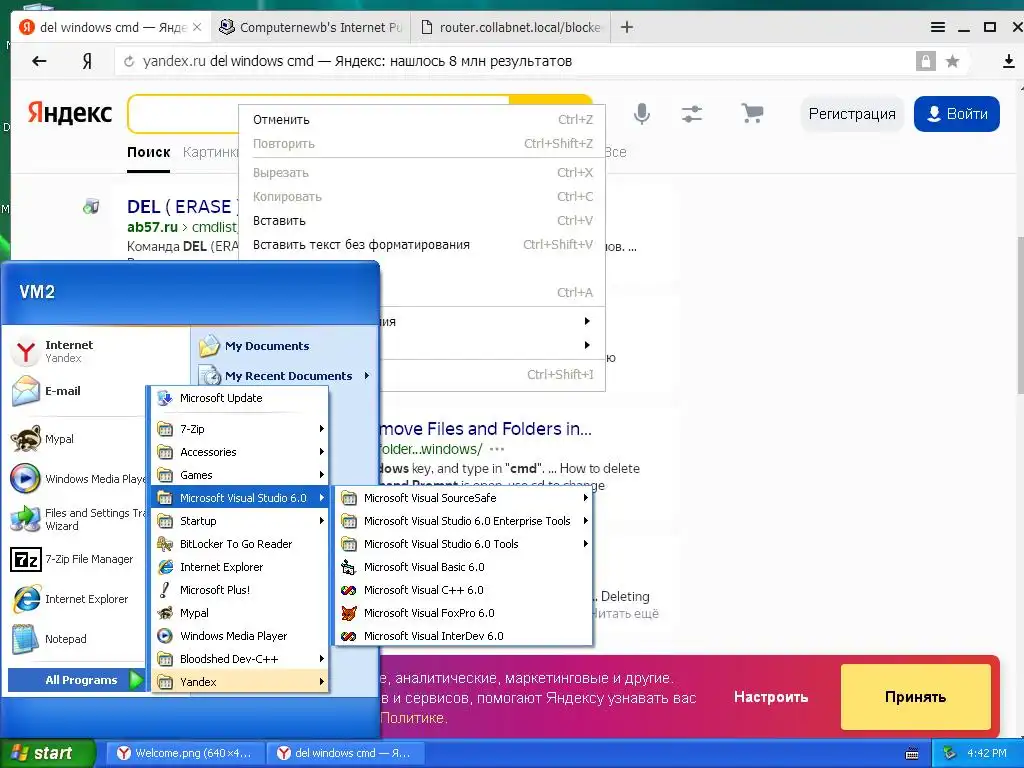
Task: Expand Accessories program folder
Action: 240,452
